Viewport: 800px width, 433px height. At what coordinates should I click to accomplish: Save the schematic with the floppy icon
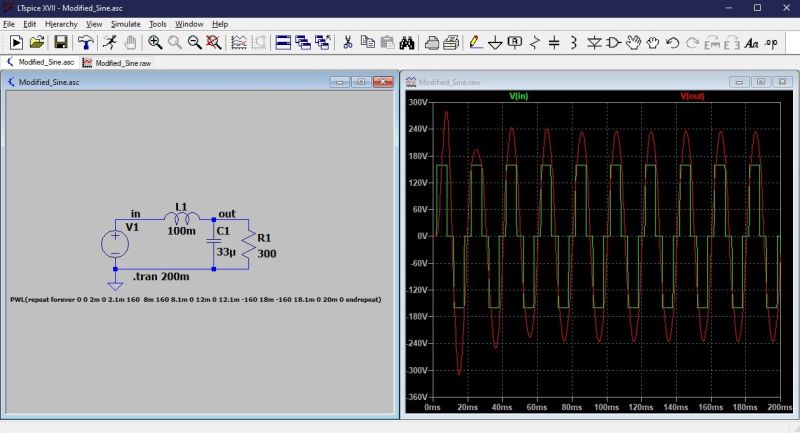[x=61, y=43]
